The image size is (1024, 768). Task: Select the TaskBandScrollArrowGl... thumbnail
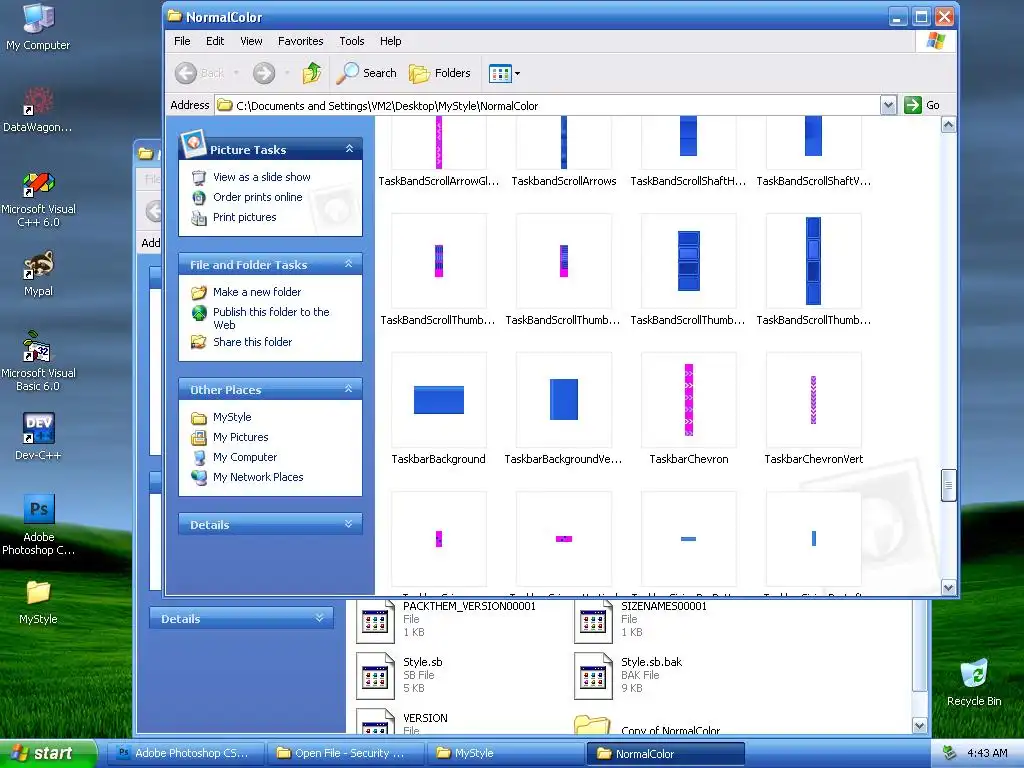pos(439,142)
